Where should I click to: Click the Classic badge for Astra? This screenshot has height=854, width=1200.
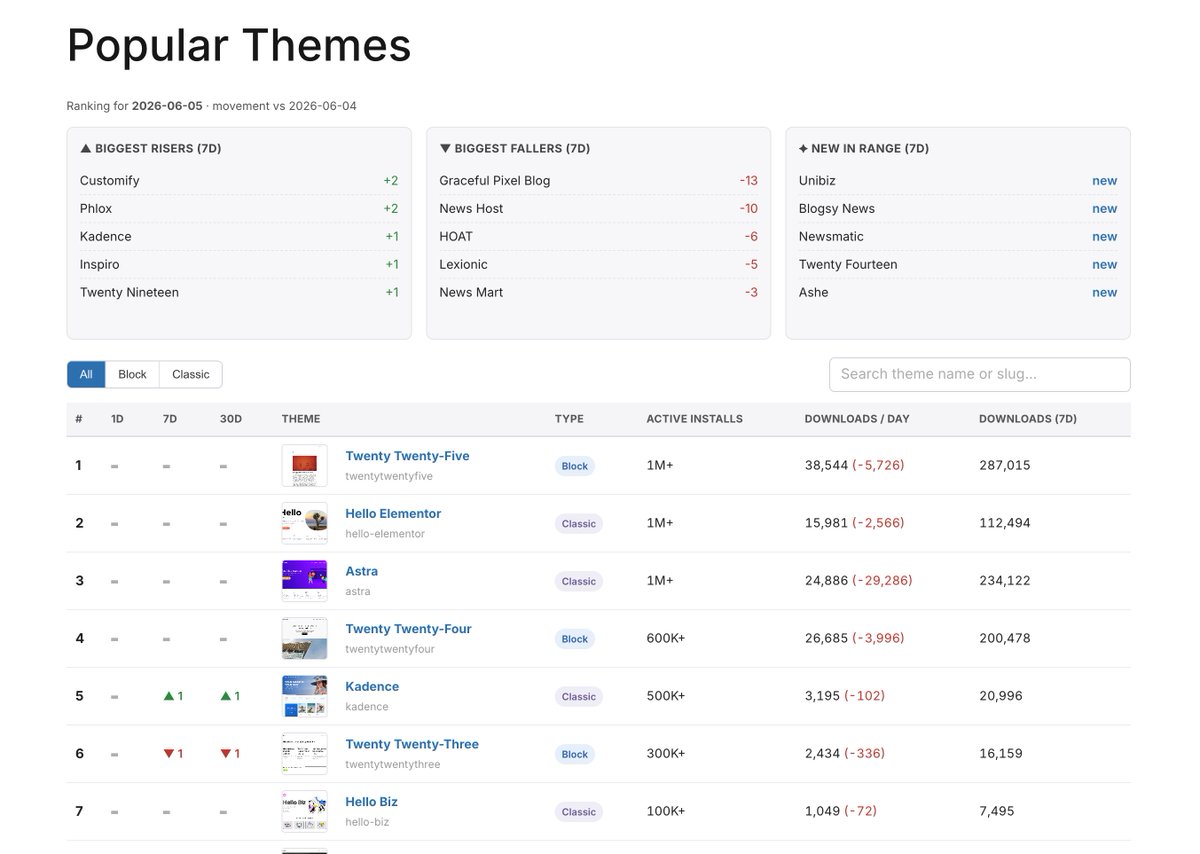coord(579,581)
